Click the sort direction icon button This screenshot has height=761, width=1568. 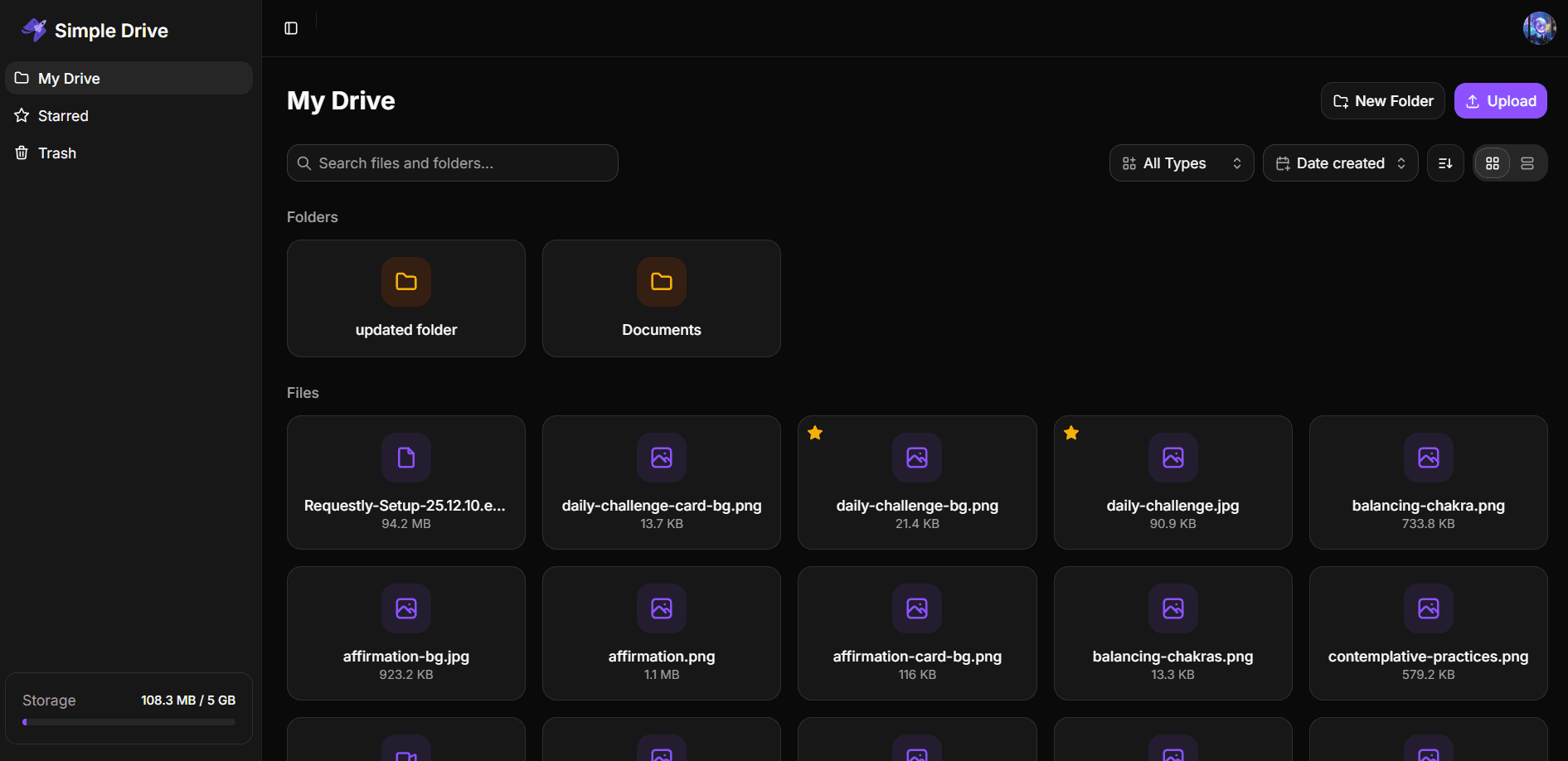pos(1445,163)
